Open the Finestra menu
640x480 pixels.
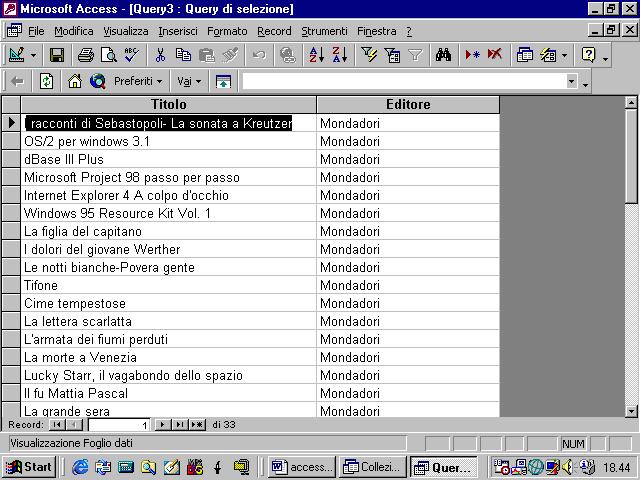pos(377,31)
